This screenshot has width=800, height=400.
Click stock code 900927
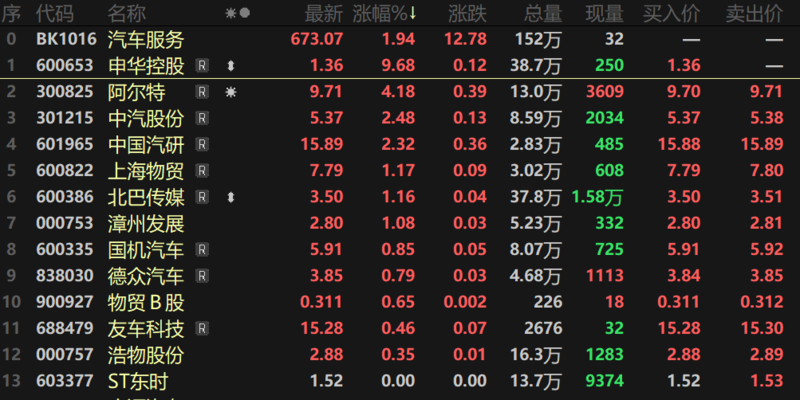click(x=65, y=303)
